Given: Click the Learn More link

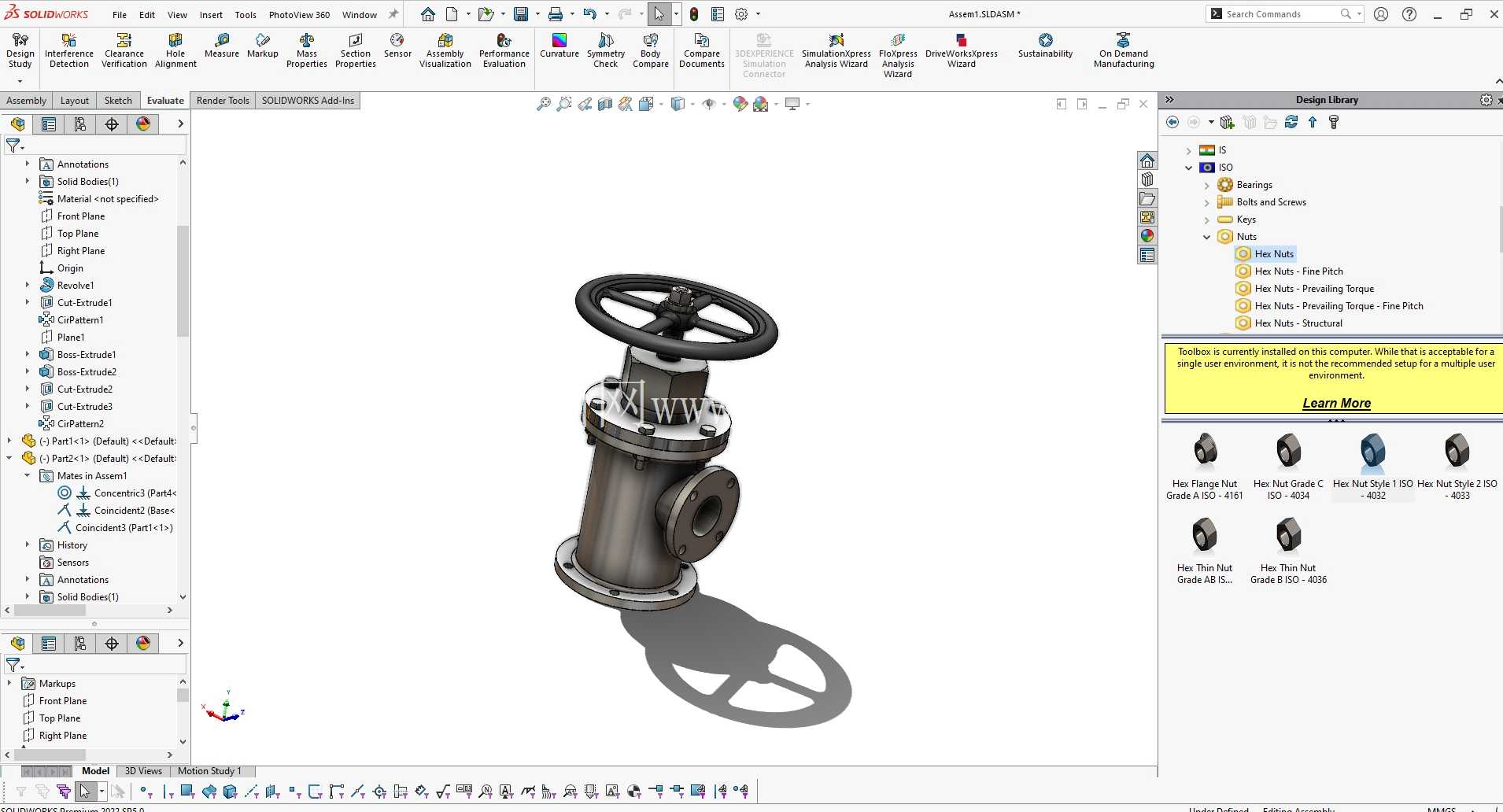Looking at the screenshot, I should [x=1336, y=403].
